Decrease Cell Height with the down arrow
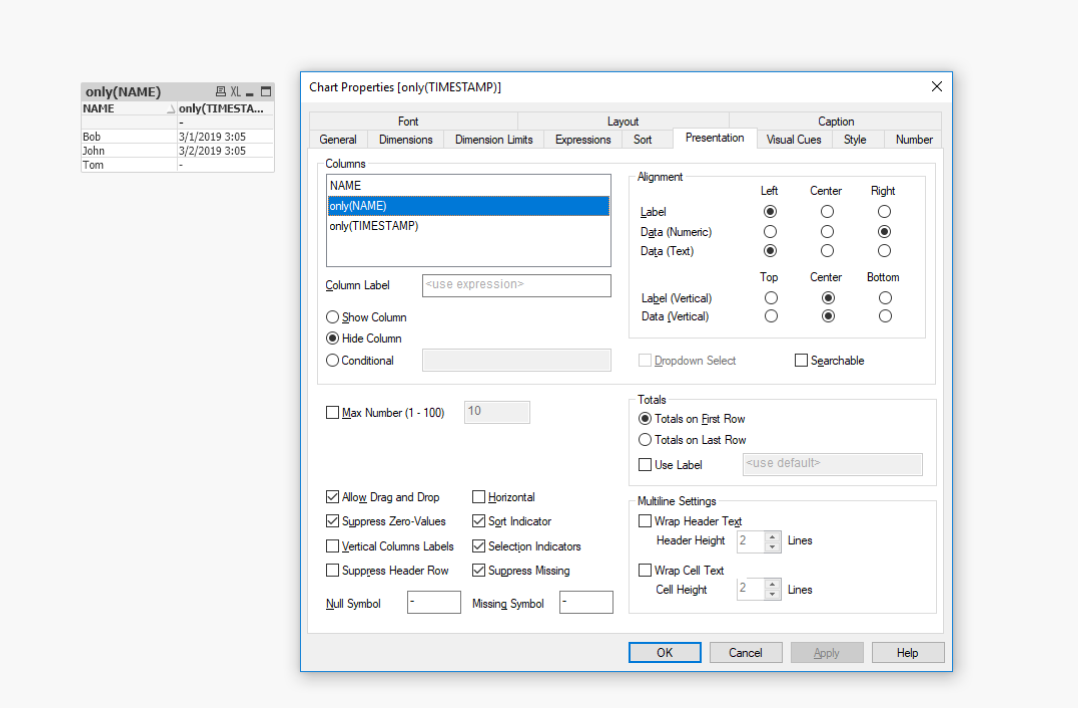Image resolution: width=1078 pixels, height=708 pixels. (773, 595)
